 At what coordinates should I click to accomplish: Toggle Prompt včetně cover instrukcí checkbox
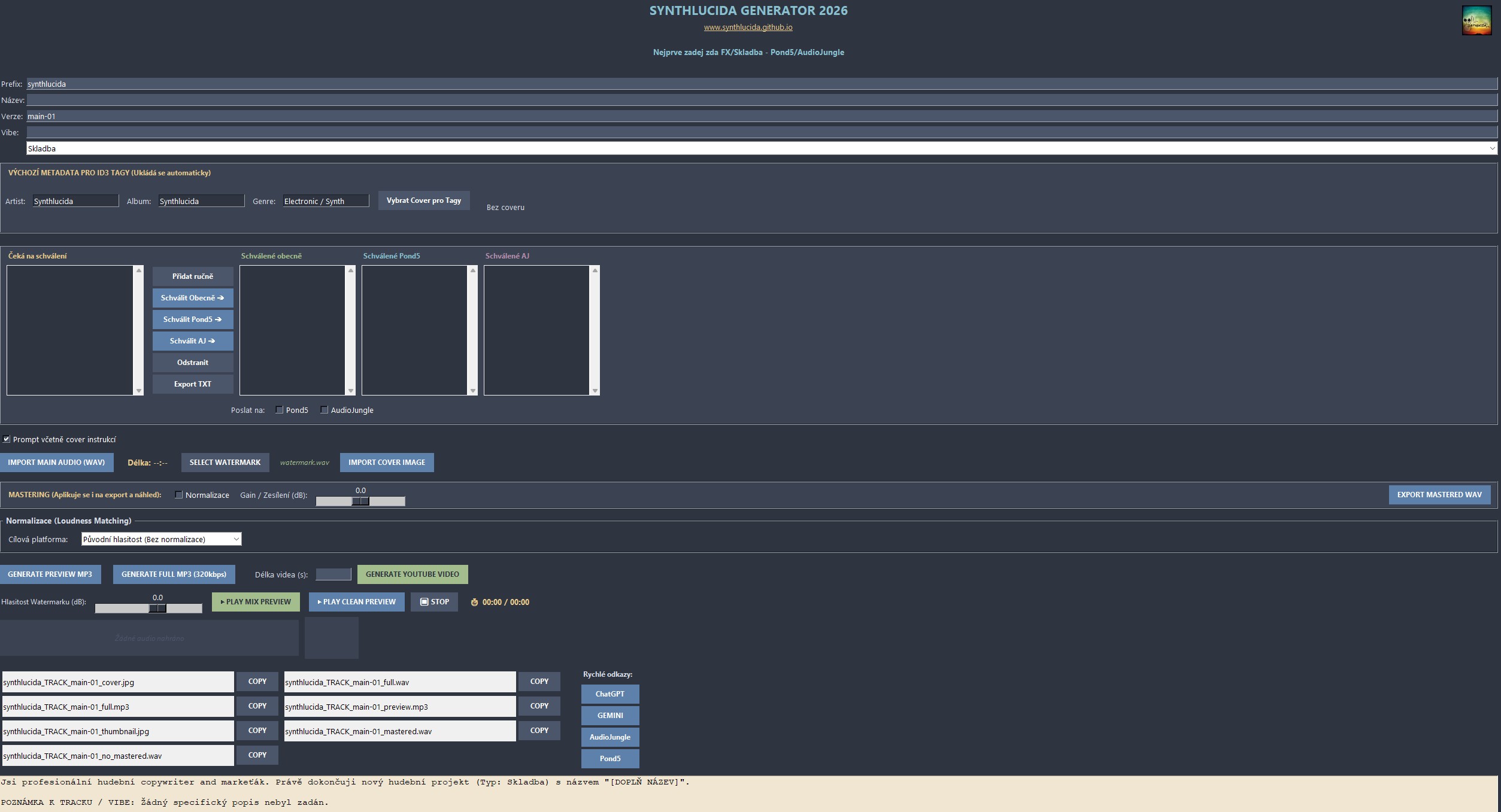pyautogui.click(x=6, y=439)
